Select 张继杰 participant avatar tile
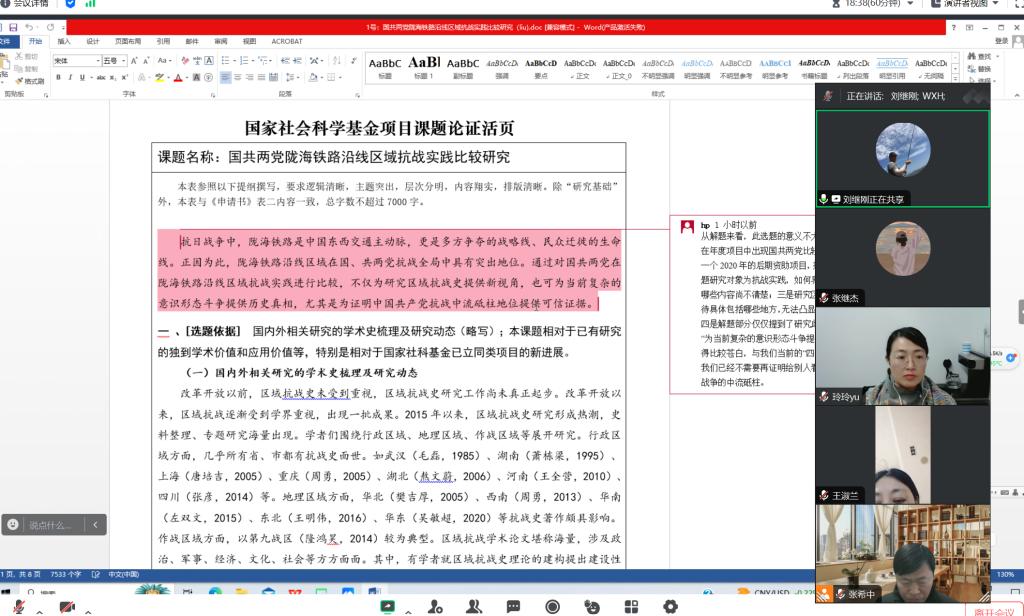 tap(903, 257)
